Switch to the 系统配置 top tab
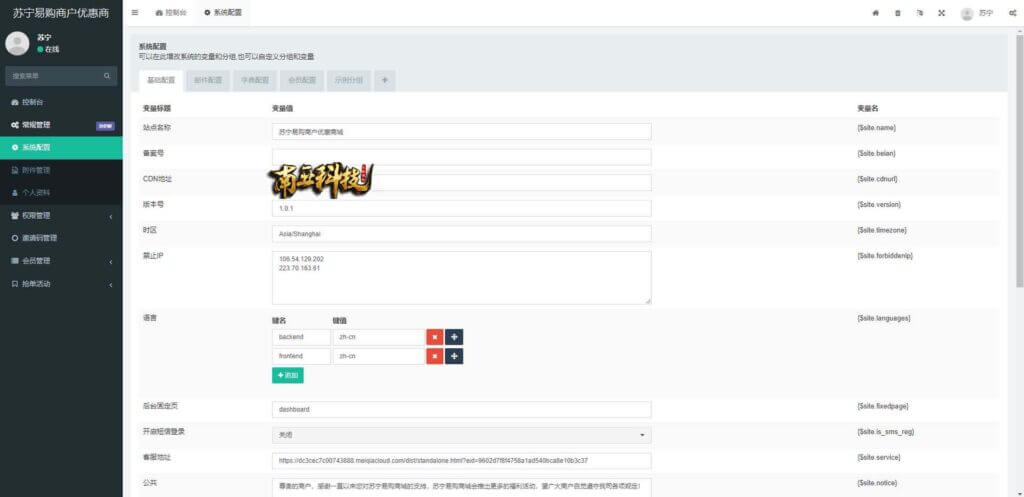The image size is (1024, 497). tap(223, 12)
